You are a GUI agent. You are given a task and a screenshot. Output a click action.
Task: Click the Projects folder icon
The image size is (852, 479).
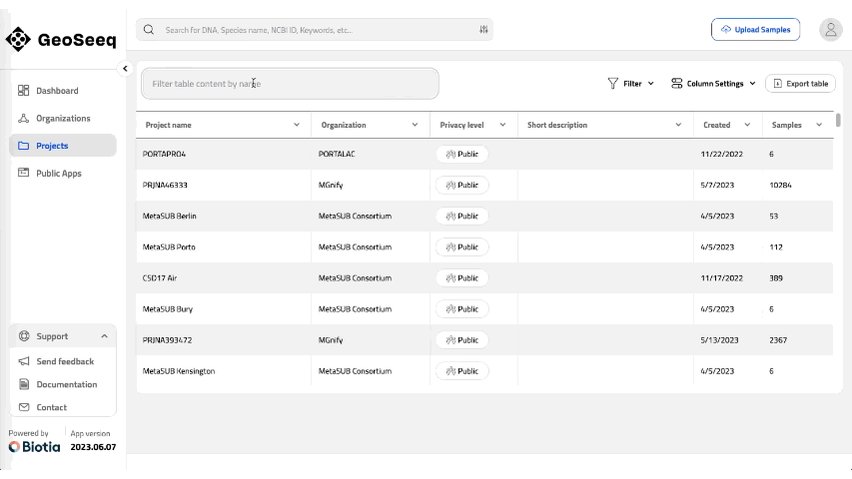click(23, 146)
